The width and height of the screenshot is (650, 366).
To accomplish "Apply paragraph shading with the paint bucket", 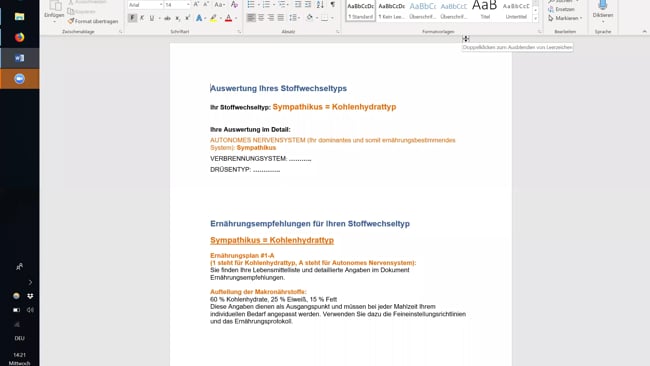I will [310, 18].
